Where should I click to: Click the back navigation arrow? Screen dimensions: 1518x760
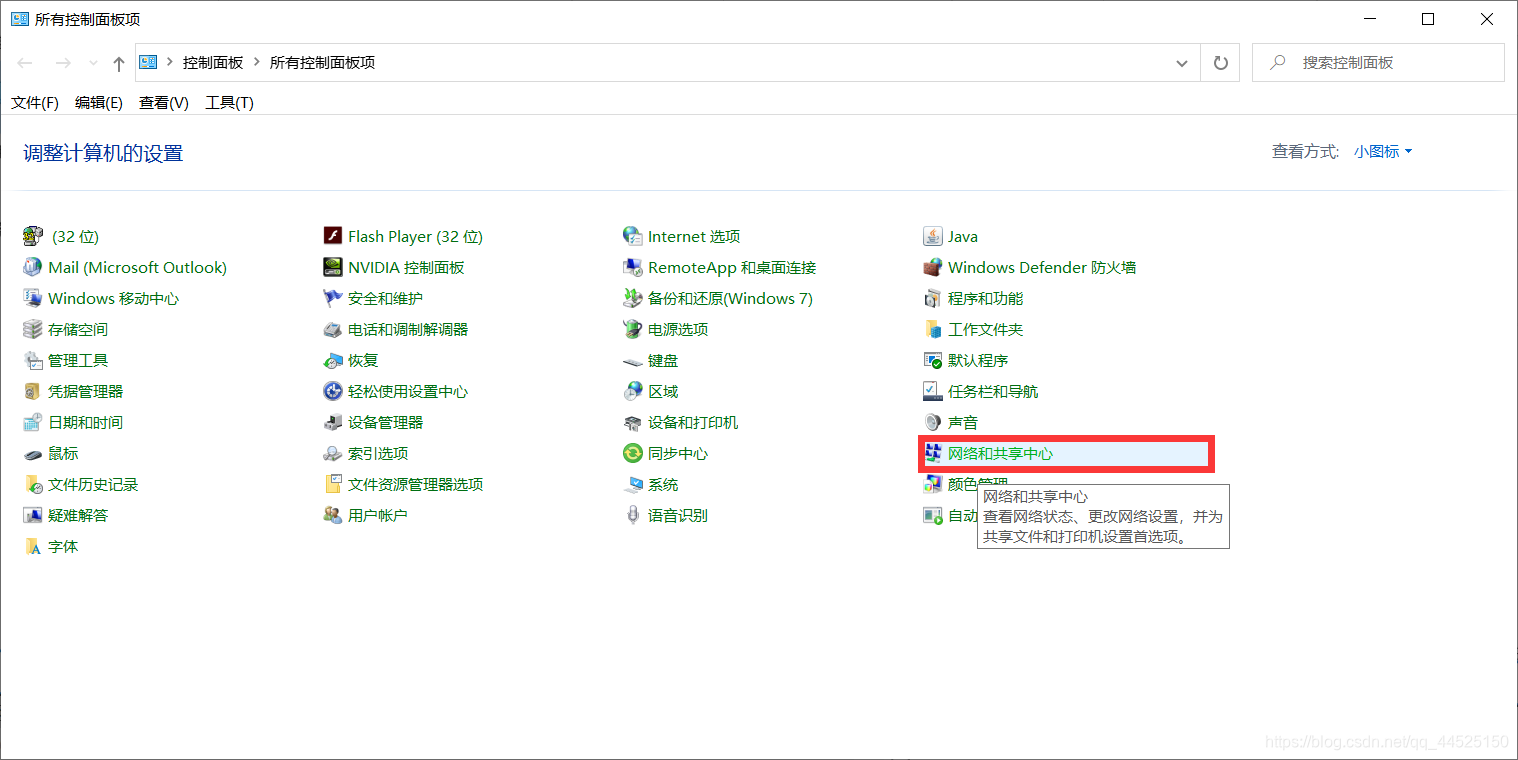[x=25, y=63]
